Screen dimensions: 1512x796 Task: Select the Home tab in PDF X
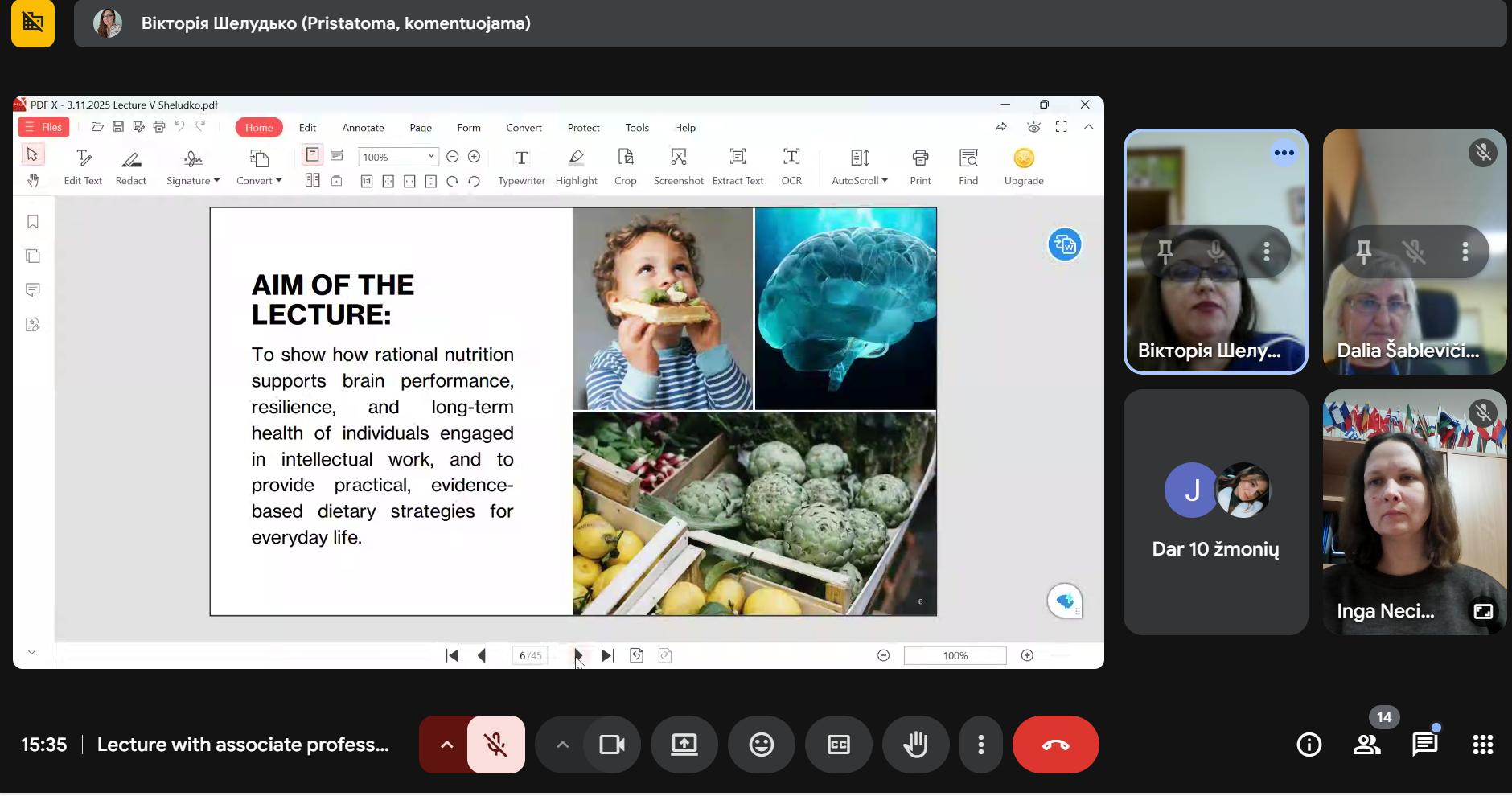(x=258, y=128)
